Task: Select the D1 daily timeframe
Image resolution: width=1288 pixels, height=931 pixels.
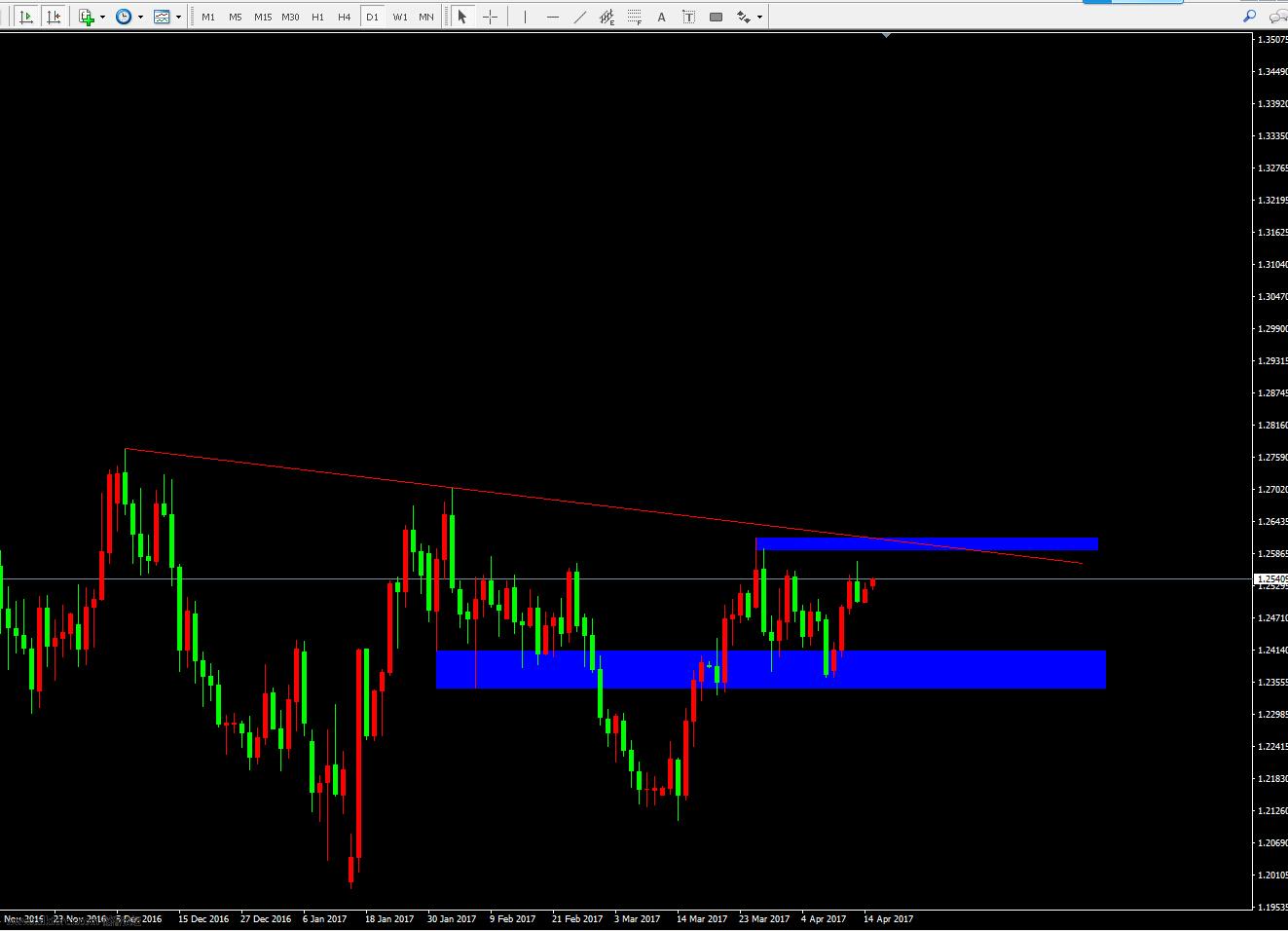Action: click(372, 17)
